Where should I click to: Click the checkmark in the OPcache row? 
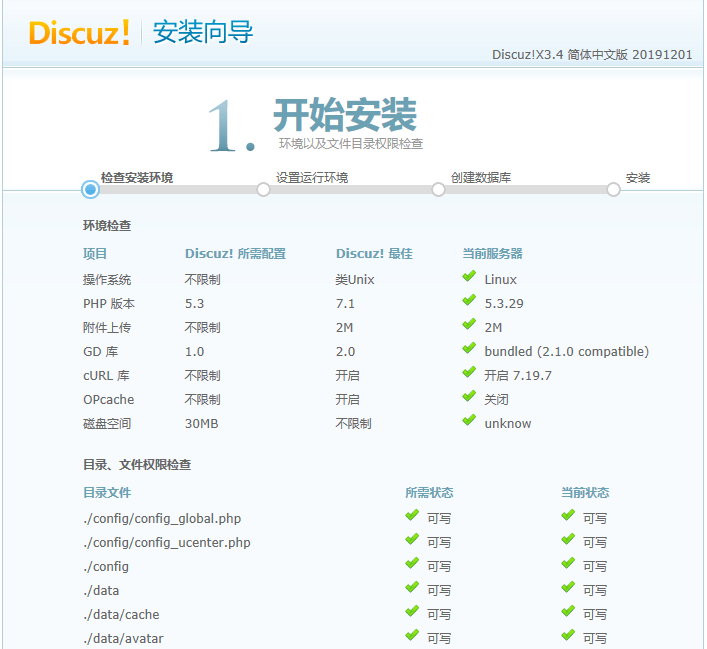point(469,396)
